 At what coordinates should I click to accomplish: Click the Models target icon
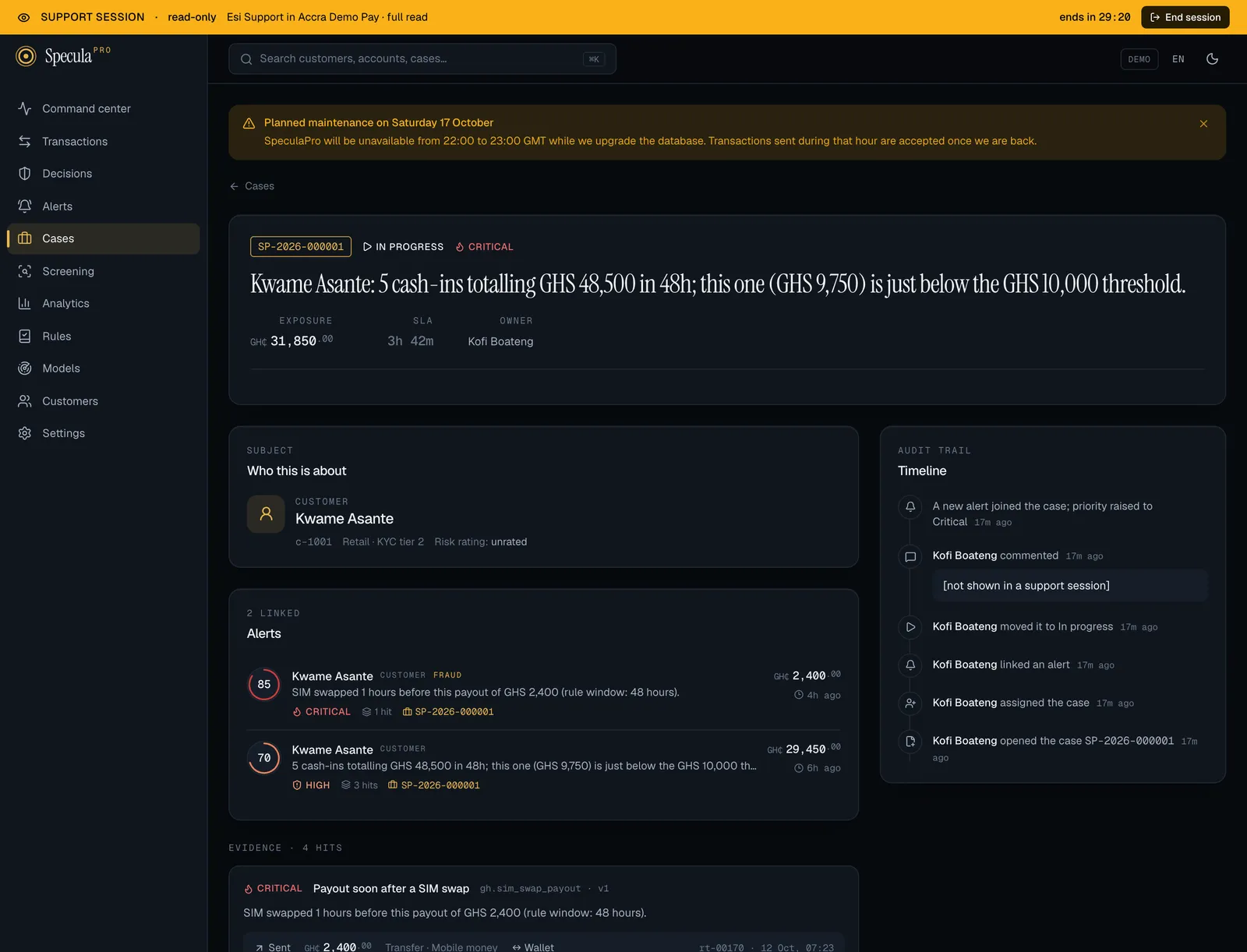coord(25,368)
